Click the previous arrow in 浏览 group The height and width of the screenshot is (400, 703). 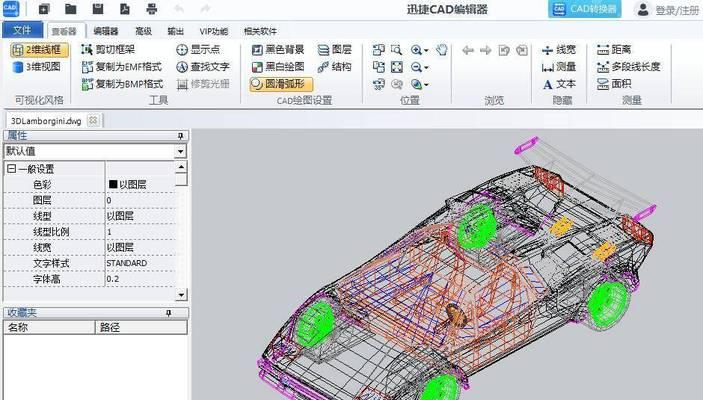point(468,50)
